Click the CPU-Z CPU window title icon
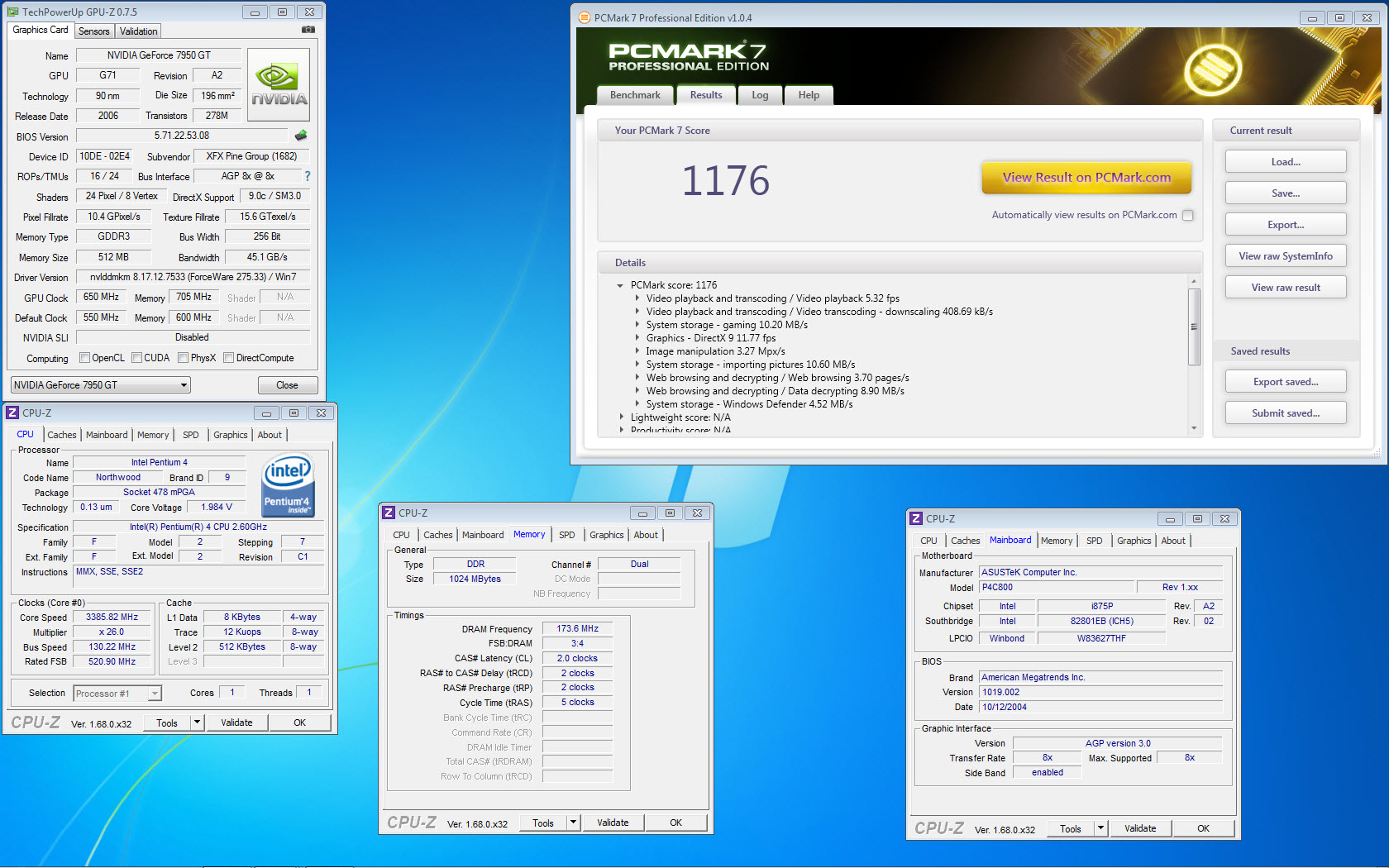Image resolution: width=1389 pixels, height=868 pixels. (x=12, y=413)
